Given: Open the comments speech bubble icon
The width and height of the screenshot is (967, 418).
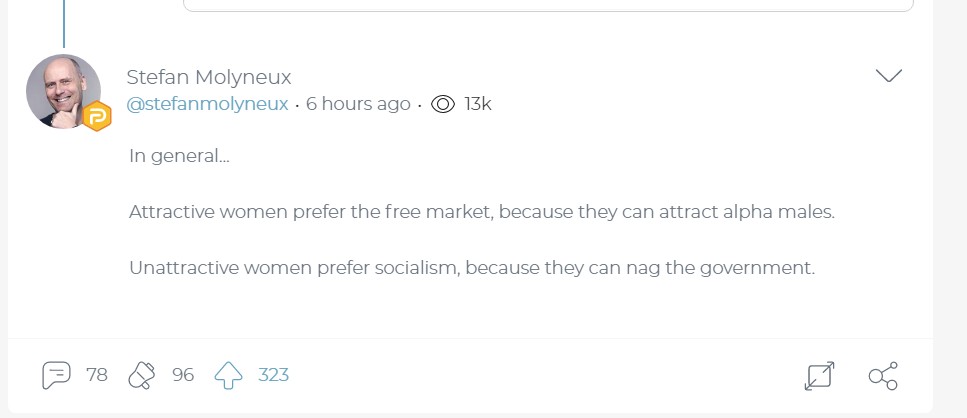Looking at the screenshot, I should [x=57, y=375].
